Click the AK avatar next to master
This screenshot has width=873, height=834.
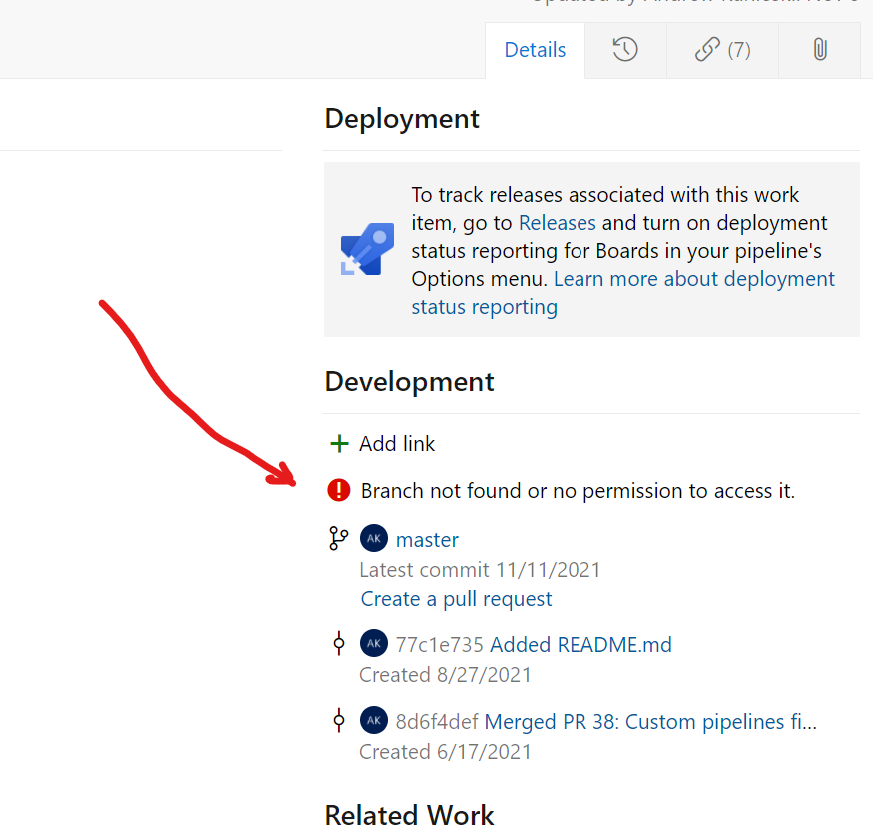coord(373,538)
